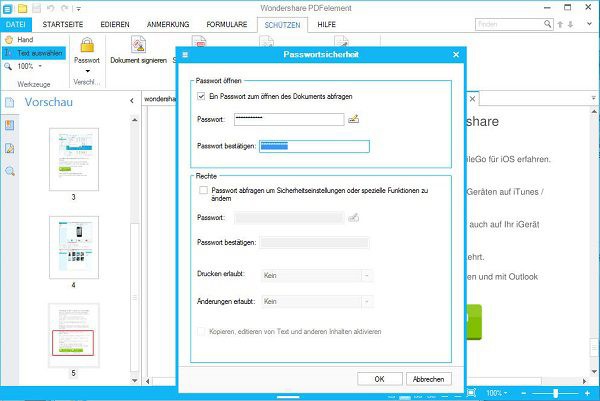Activate the Text auswählen tool
Image resolution: width=600 pixels, height=401 pixels.
pyautogui.click(x=34, y=53)
